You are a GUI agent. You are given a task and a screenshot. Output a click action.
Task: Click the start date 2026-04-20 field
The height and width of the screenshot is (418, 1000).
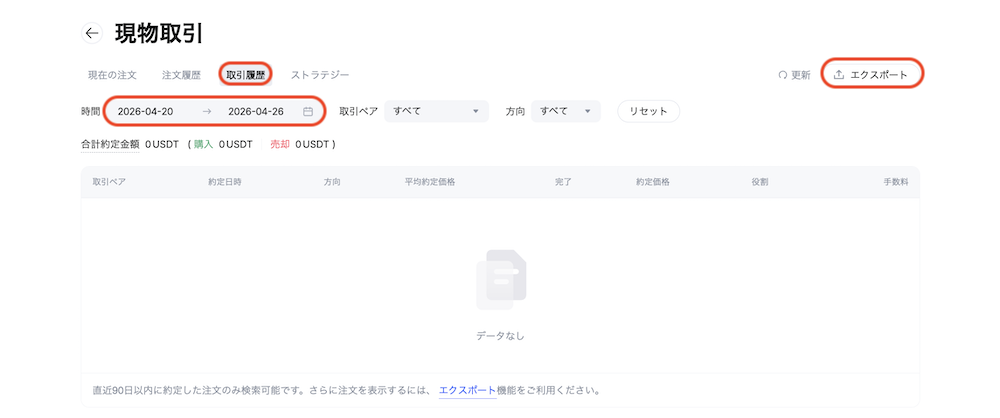click(x=145, y=111)
